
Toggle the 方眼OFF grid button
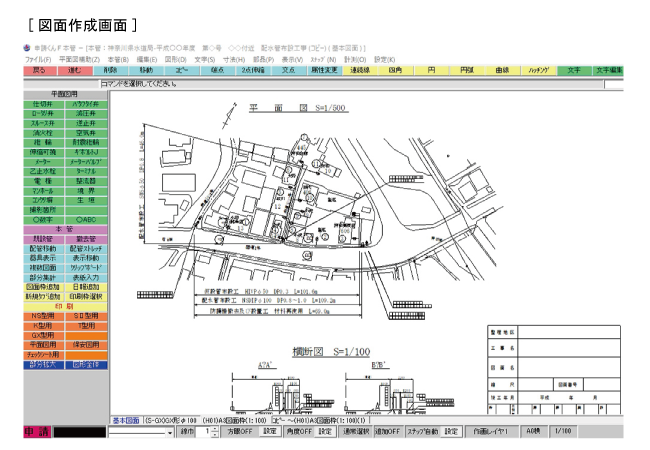click(x=240, y=431)
